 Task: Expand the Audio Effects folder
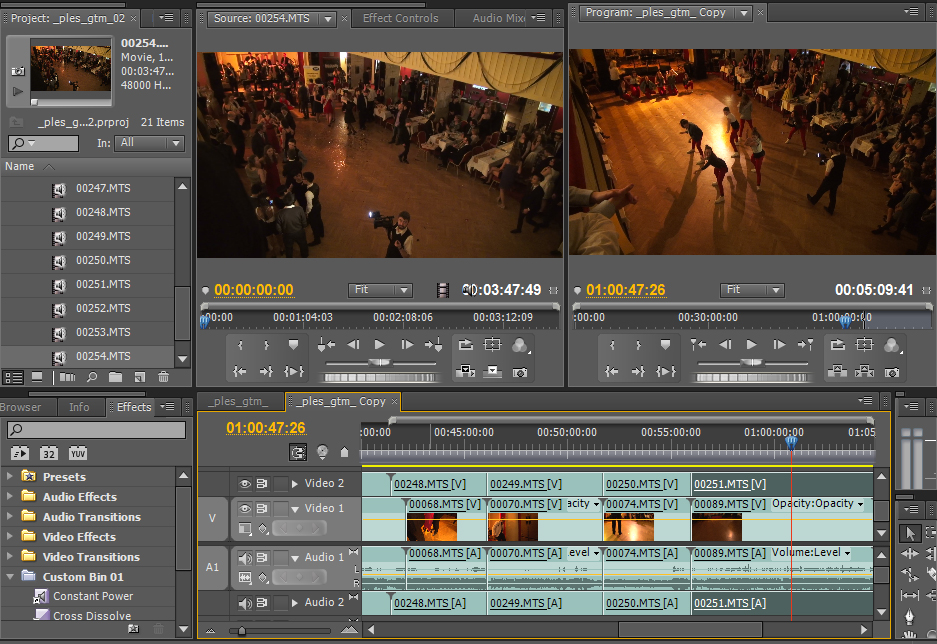coord(10,496)
